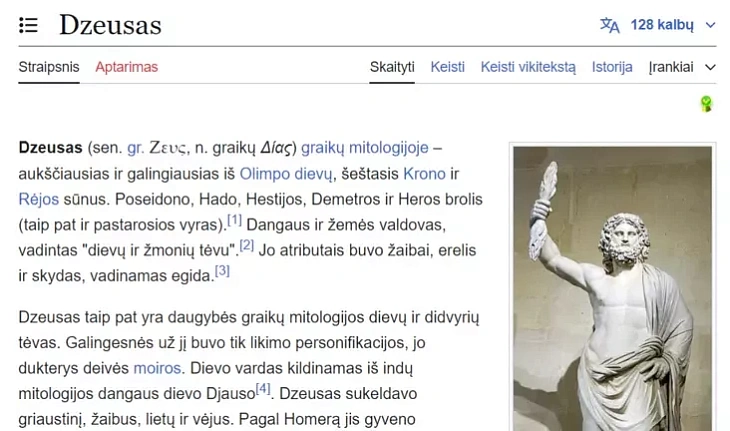Screen dimensions: 730x431
Task: Follow the graikų mitologijoje link
Action: 365,148
